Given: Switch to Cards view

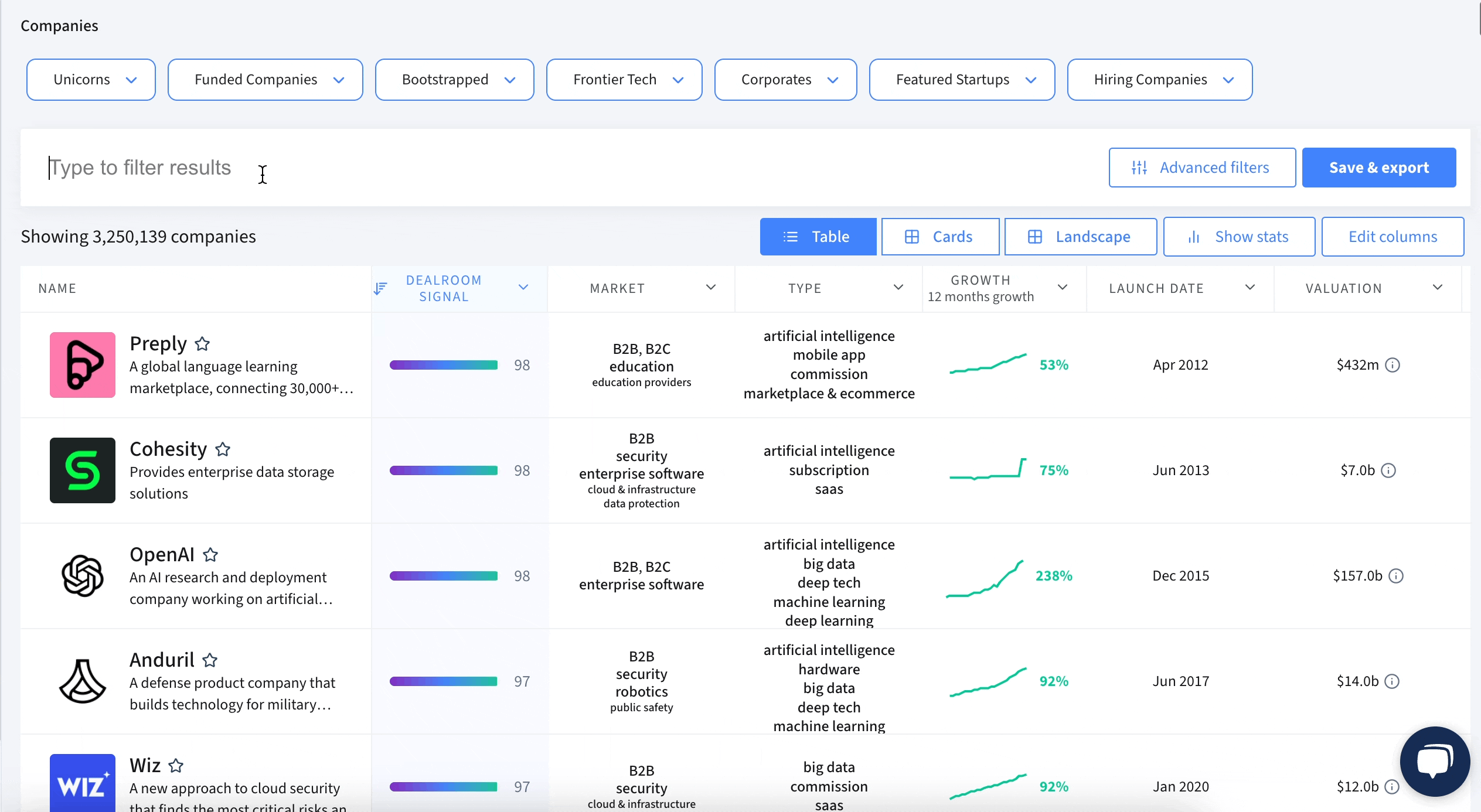Looking at the screenshot, I should [x=941, y=237].
